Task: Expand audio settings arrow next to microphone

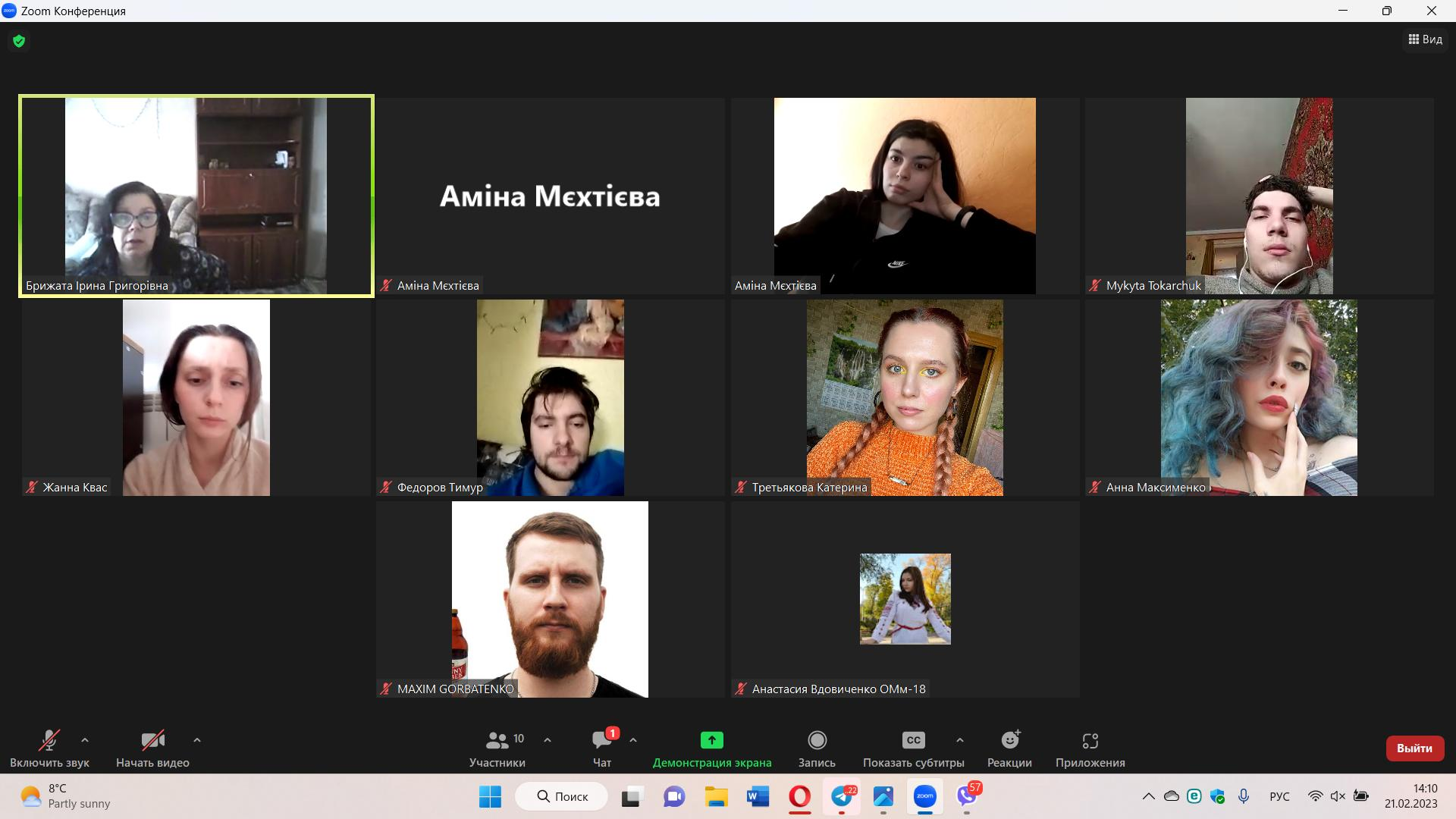Action: (85, 740)
